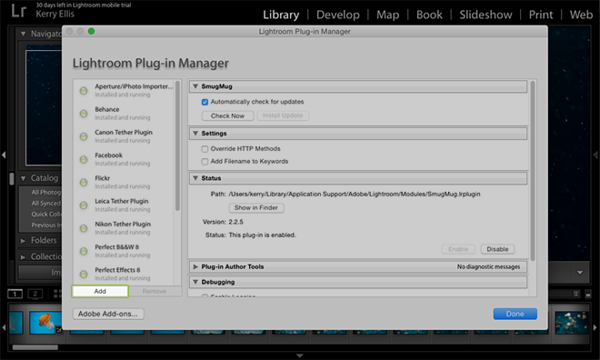This screenshot has height=360, width=600.
Task: Switch to the Library module
Action: (x=281, y=15)
